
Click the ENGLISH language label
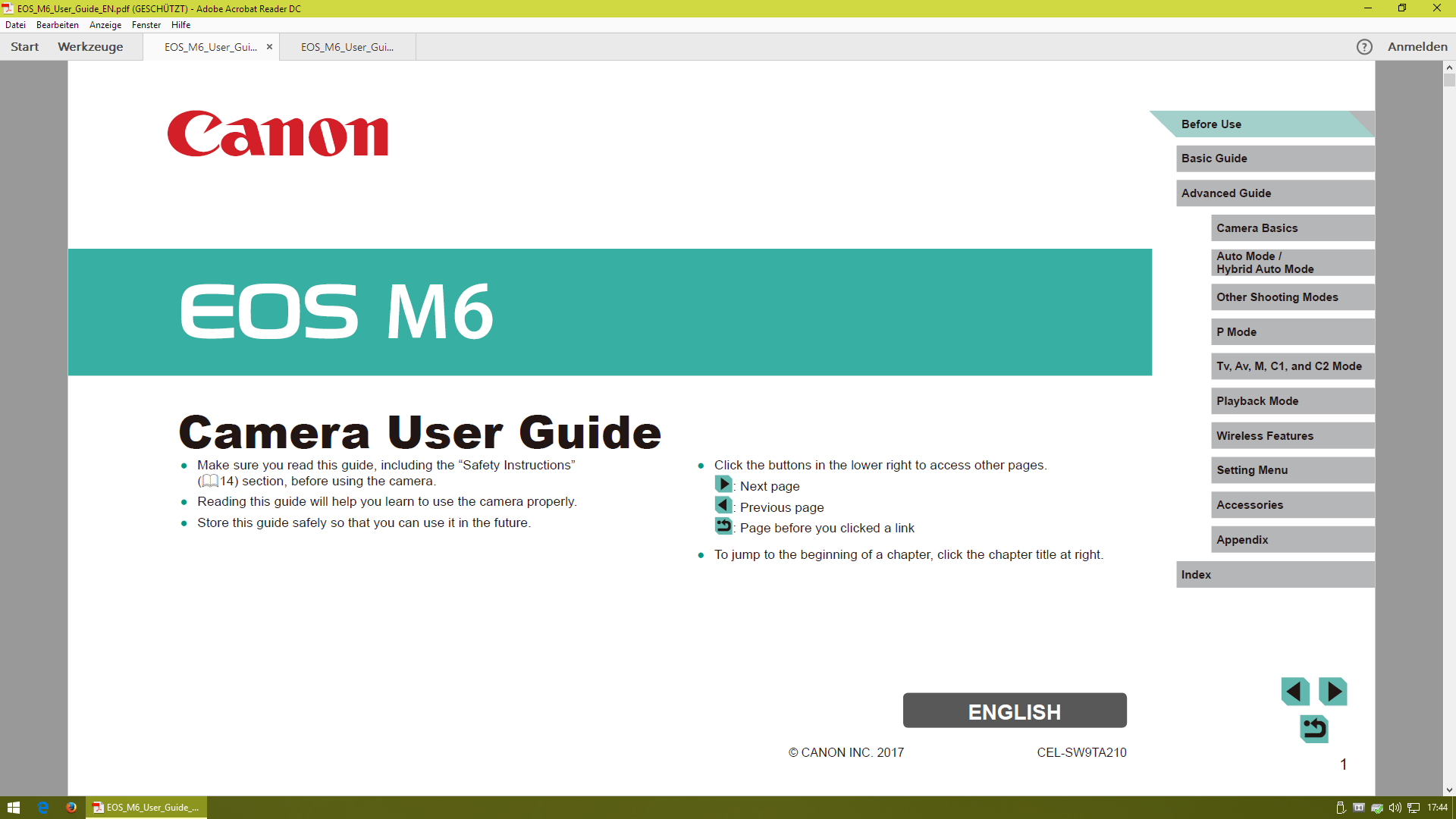1015,711
